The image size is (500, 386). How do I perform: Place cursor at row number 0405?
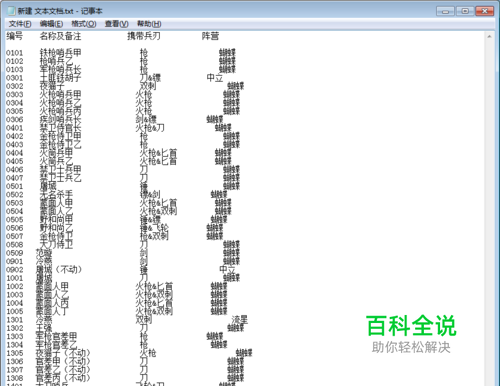coord(15,161)
